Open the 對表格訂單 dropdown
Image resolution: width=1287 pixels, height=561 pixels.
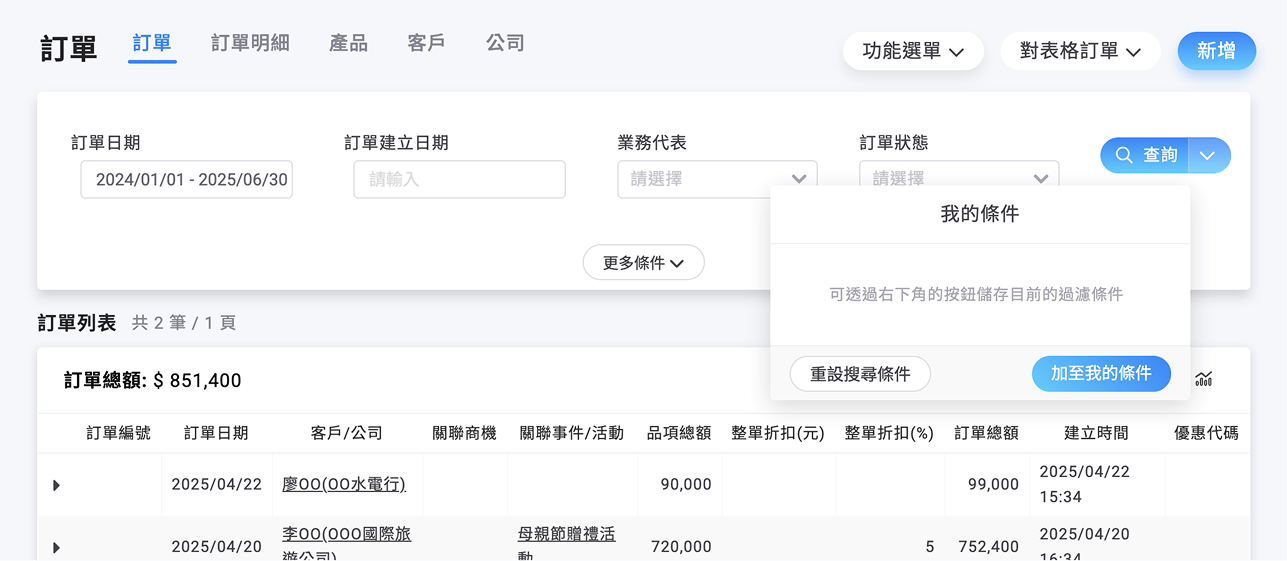pos(1080,51)
